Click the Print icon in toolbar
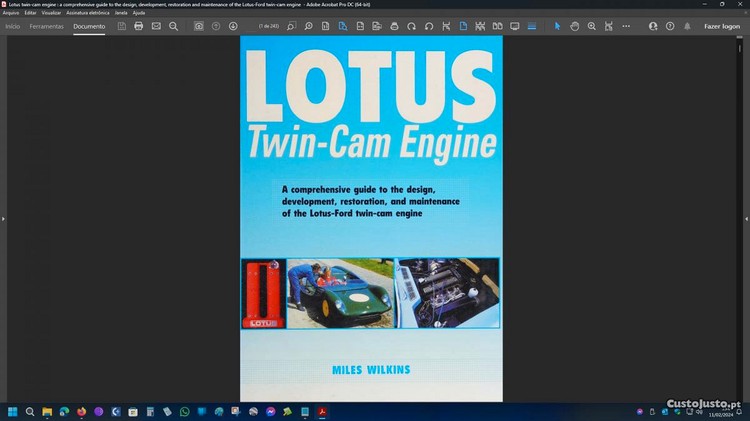This screenshot has height=421, width=750. pyautogui.click(x=139, y=26)
